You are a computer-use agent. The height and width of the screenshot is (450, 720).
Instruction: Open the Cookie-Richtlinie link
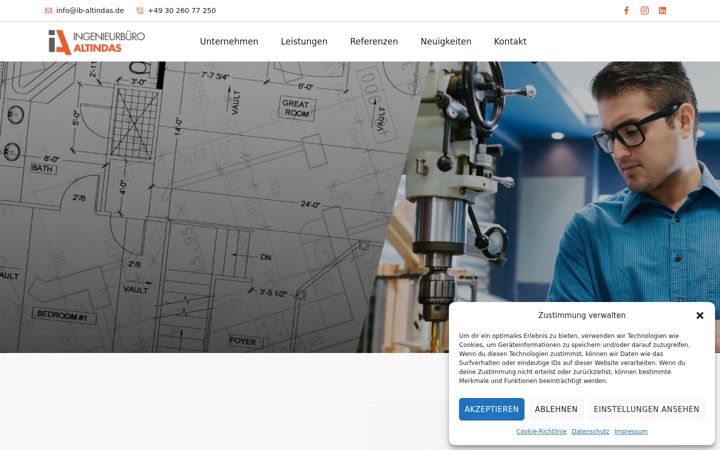pyautogui.click(x=541, y=432)
